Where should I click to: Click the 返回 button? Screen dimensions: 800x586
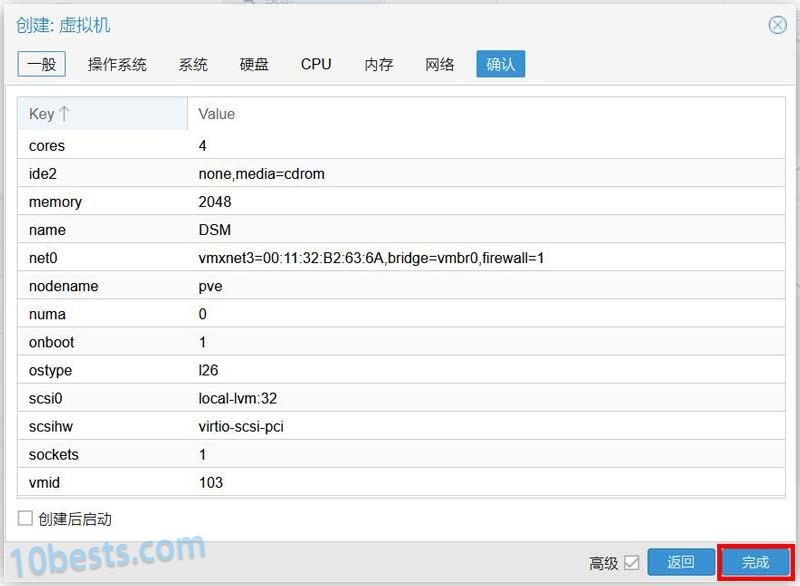681,562
